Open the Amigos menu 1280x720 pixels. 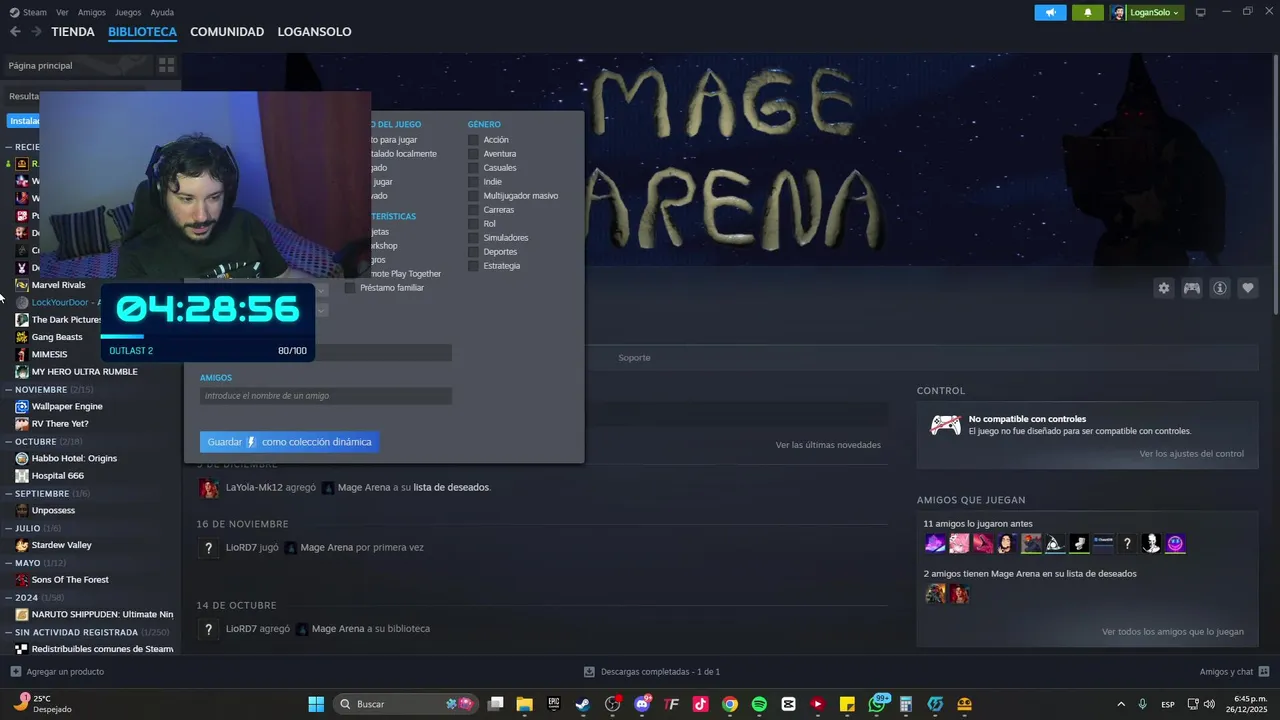click(91, 12)
